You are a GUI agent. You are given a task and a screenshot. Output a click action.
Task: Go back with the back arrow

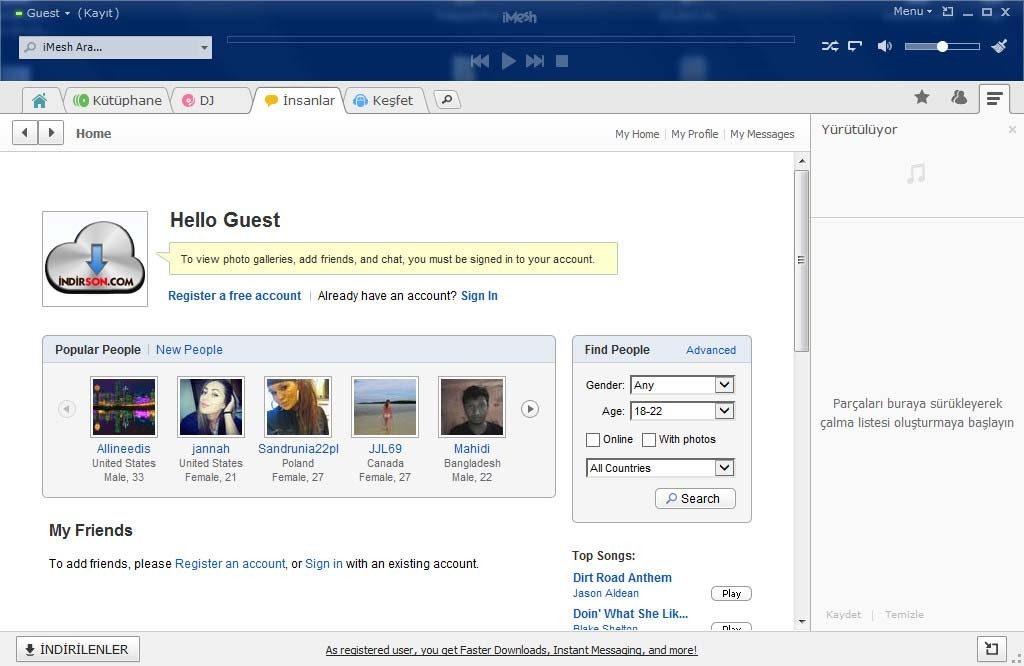tap(25, 133)
